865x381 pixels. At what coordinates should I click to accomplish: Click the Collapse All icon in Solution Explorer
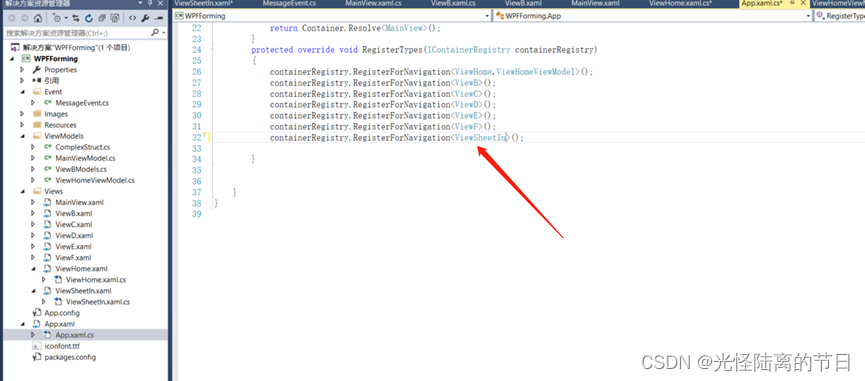click(102, 18)
